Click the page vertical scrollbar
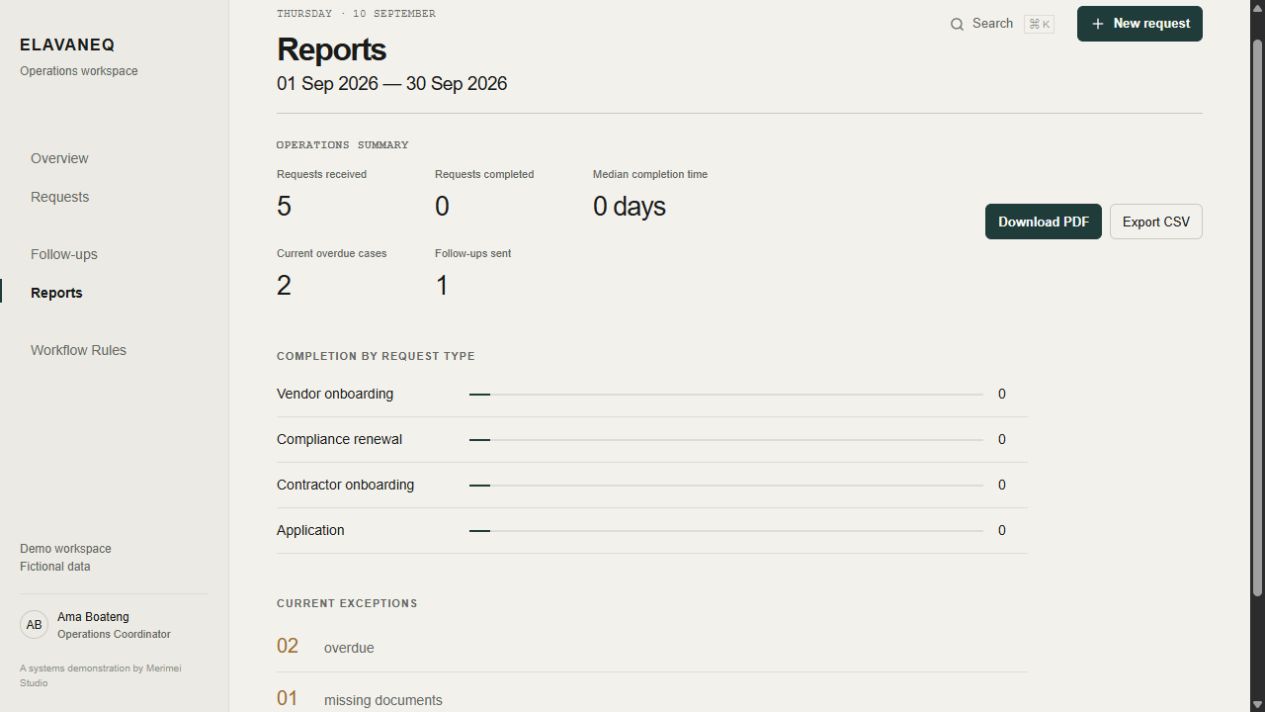Image resolution: width=1265 pixels, height=712 pixels. [1257, 320]
